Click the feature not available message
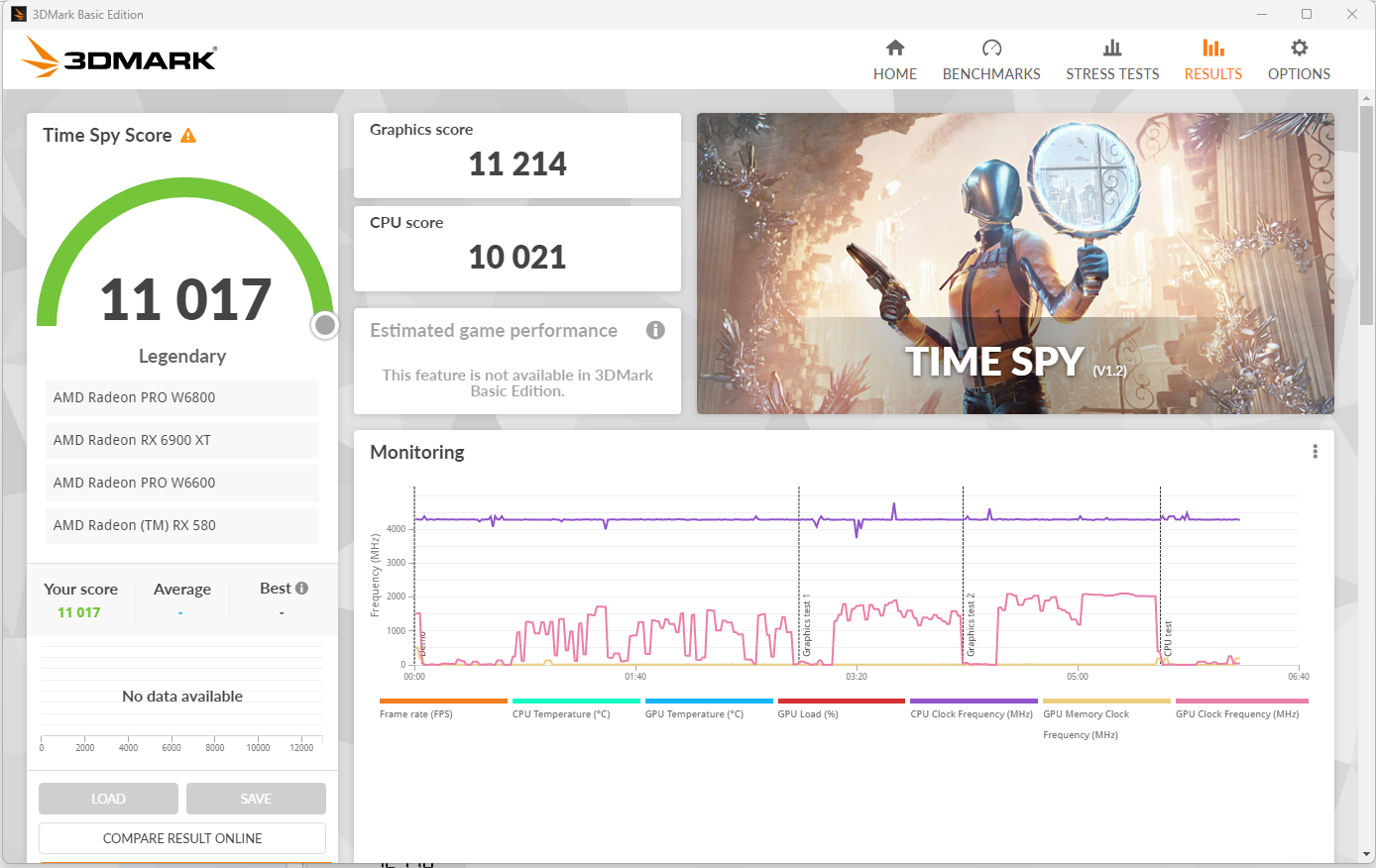Viewport: 1376px width, 868px height. click(517, 382)
